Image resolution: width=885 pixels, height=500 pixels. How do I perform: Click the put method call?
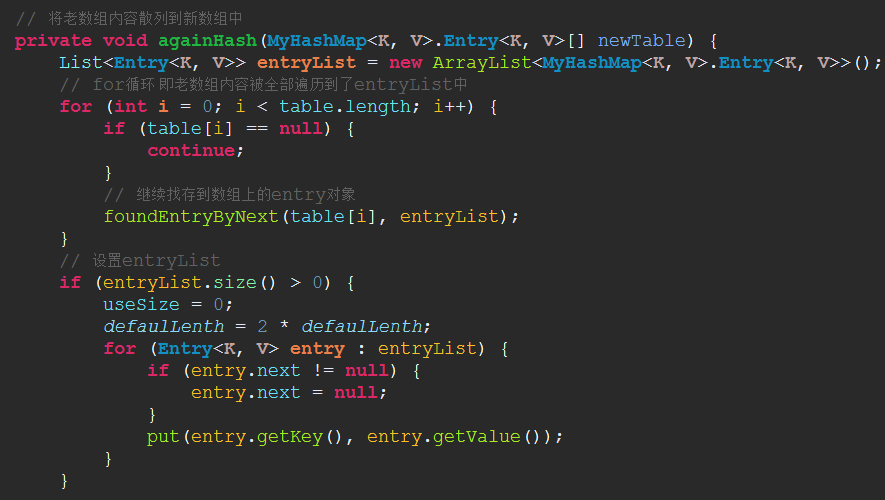coord(163,437)
